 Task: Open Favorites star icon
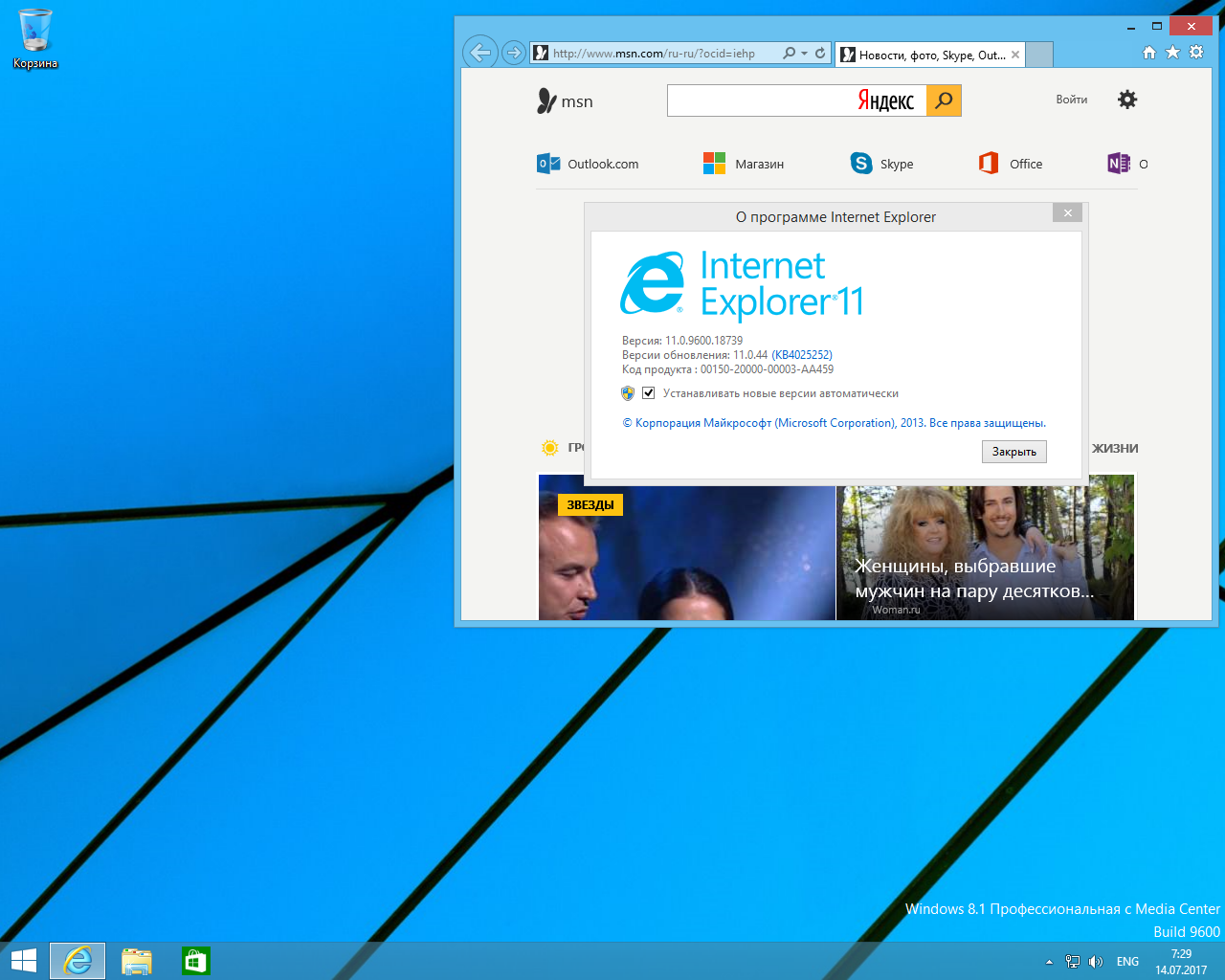pyautogui.click(x=1172, y=53)
